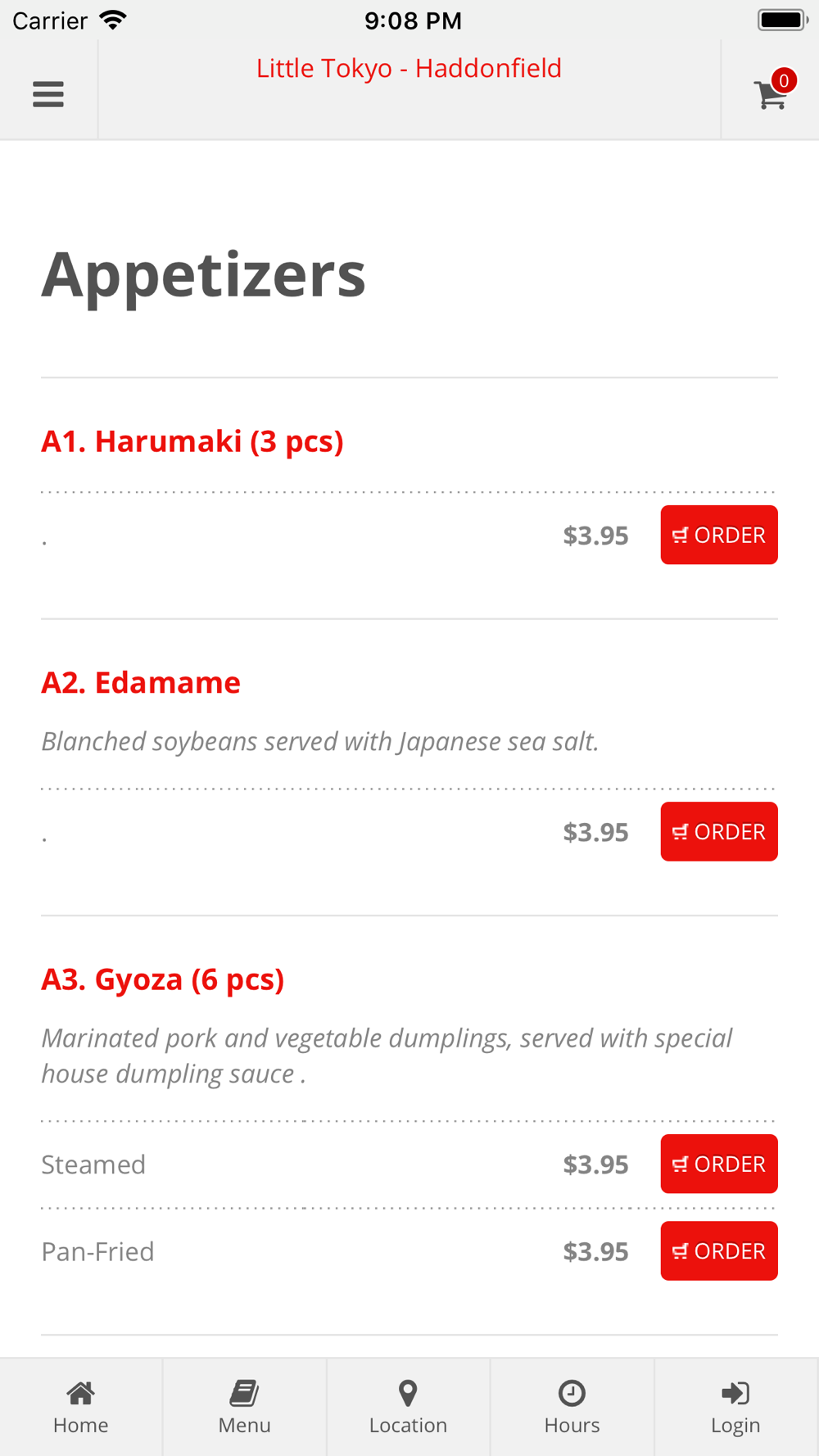Order the A1. Harumaki (3 pcs)

tap(718, 535)
